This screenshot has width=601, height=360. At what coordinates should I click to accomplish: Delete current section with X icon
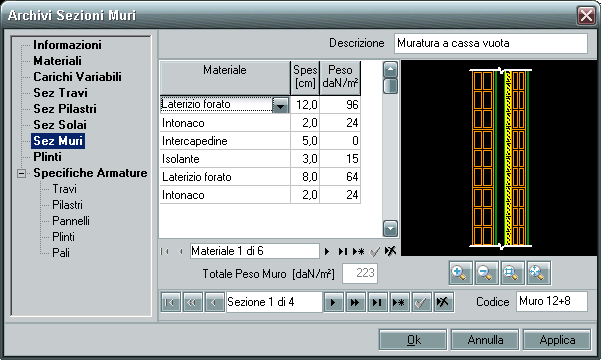click(443, 302)
